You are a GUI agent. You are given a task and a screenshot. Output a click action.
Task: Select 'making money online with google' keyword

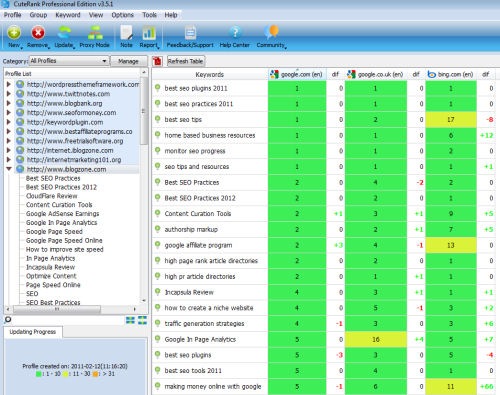[x=213, y=387]
